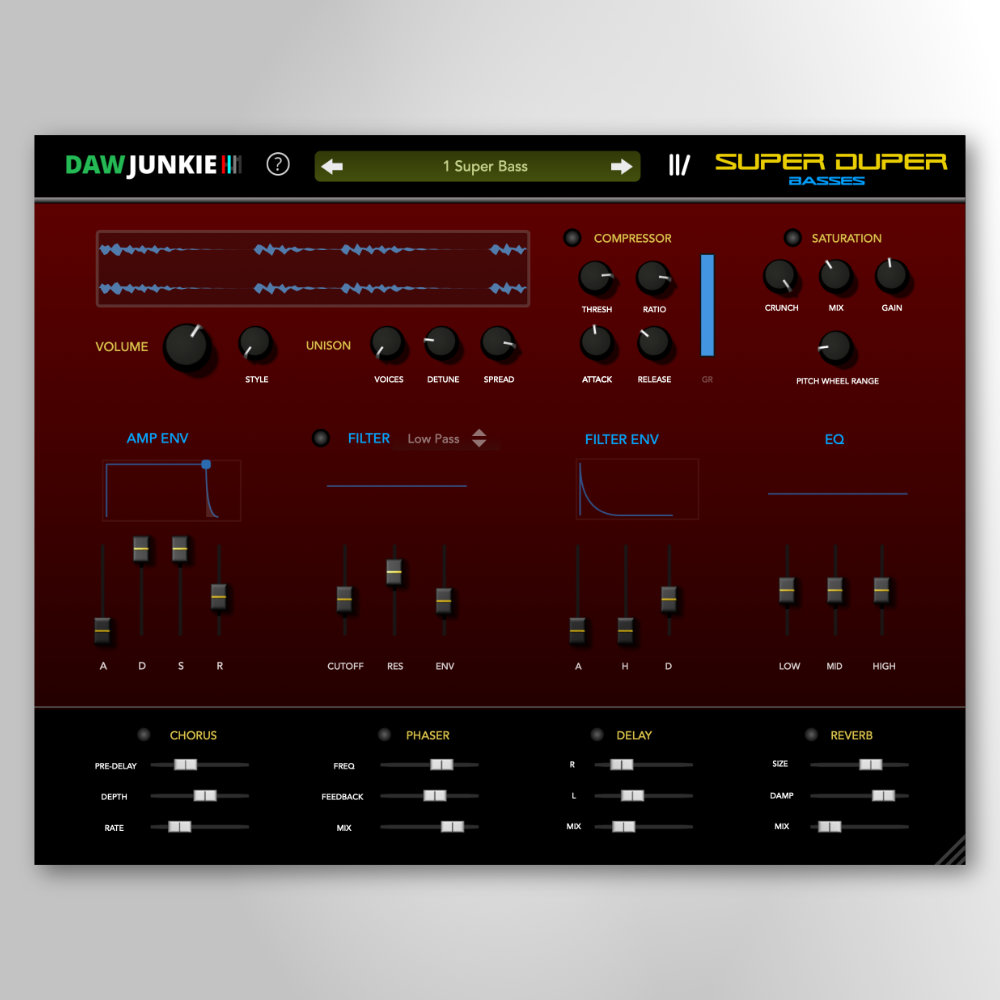Enable the Reverb effect
1000x1000 pixels.
[811, 735]
